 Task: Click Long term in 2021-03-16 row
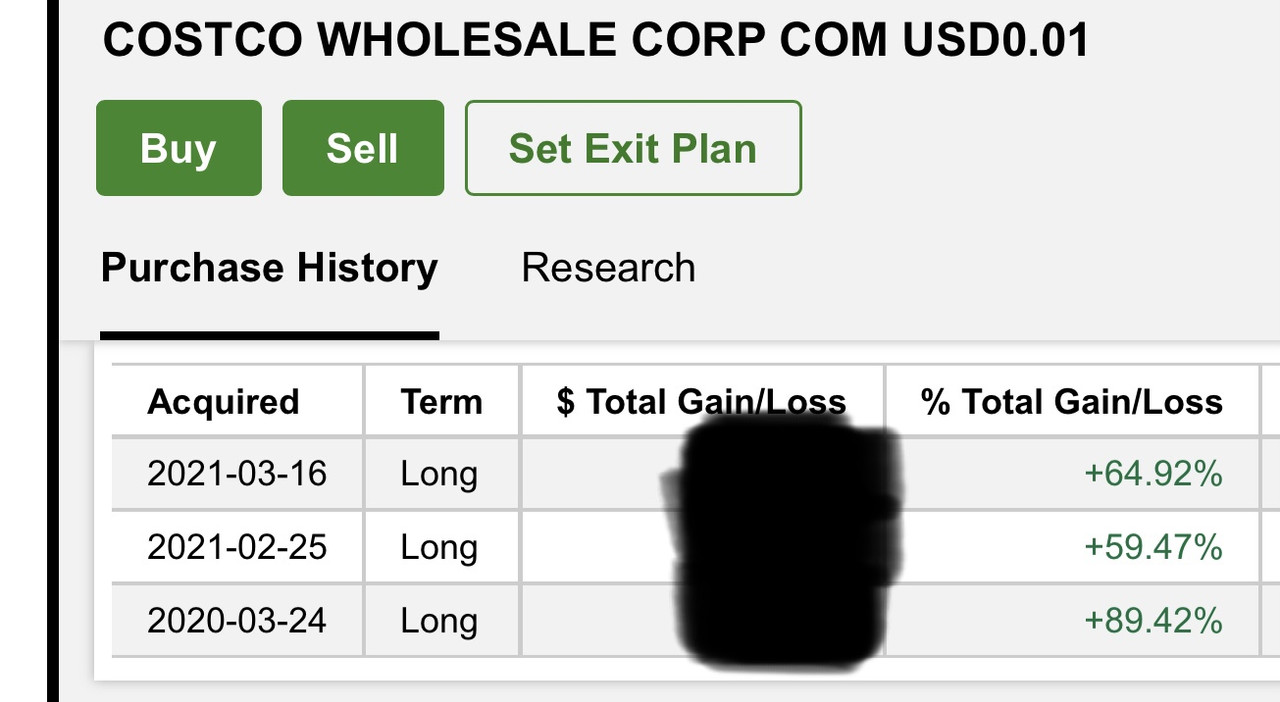click(439, 473)
